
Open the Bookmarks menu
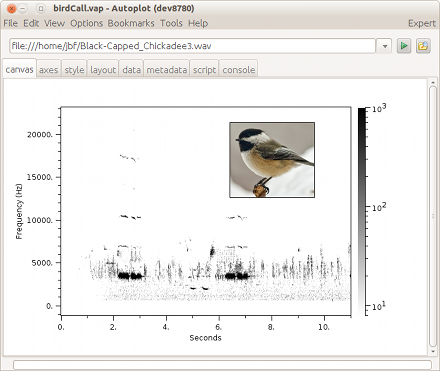pos(131,23)
